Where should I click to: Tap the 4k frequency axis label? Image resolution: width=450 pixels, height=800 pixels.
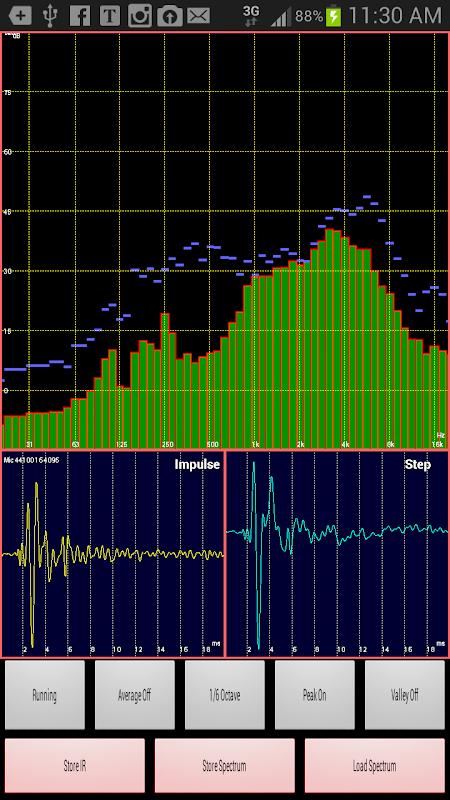pyautogui.click(x=345, y=444)
